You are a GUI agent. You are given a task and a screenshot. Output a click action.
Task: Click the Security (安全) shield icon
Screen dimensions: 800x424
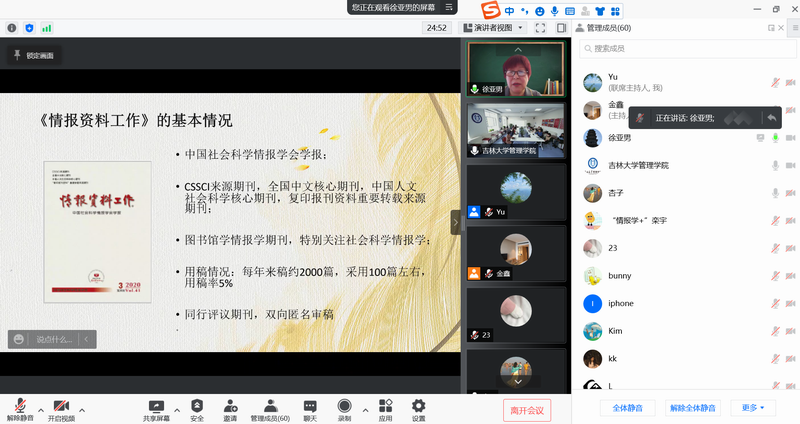coord(197,408)
